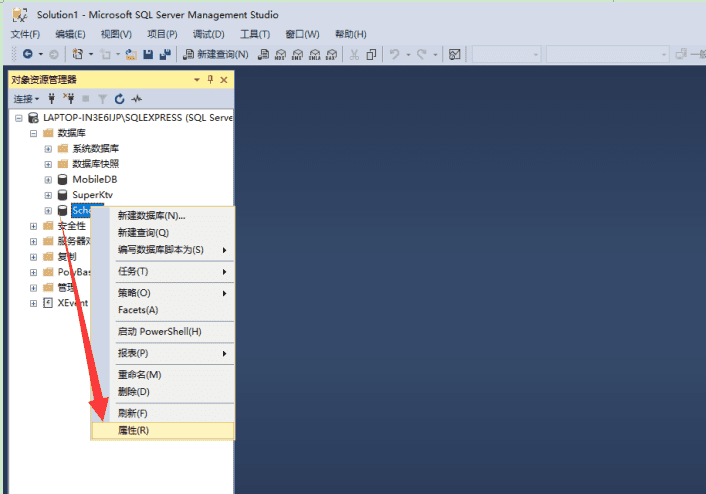Image resolution: width=706 pixels, height=494 pixels.
Task: Click the disconnect plug icon
Action: tap(68, 99)
